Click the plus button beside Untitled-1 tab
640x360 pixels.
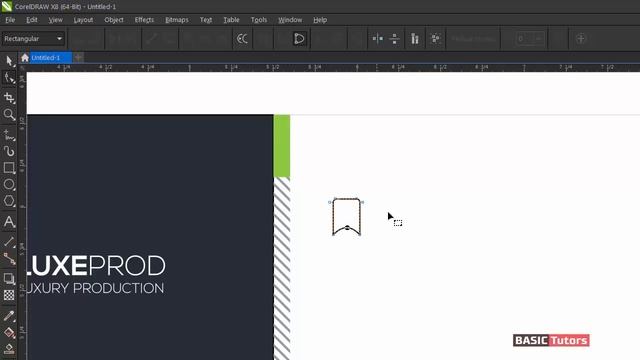[78, 58]
